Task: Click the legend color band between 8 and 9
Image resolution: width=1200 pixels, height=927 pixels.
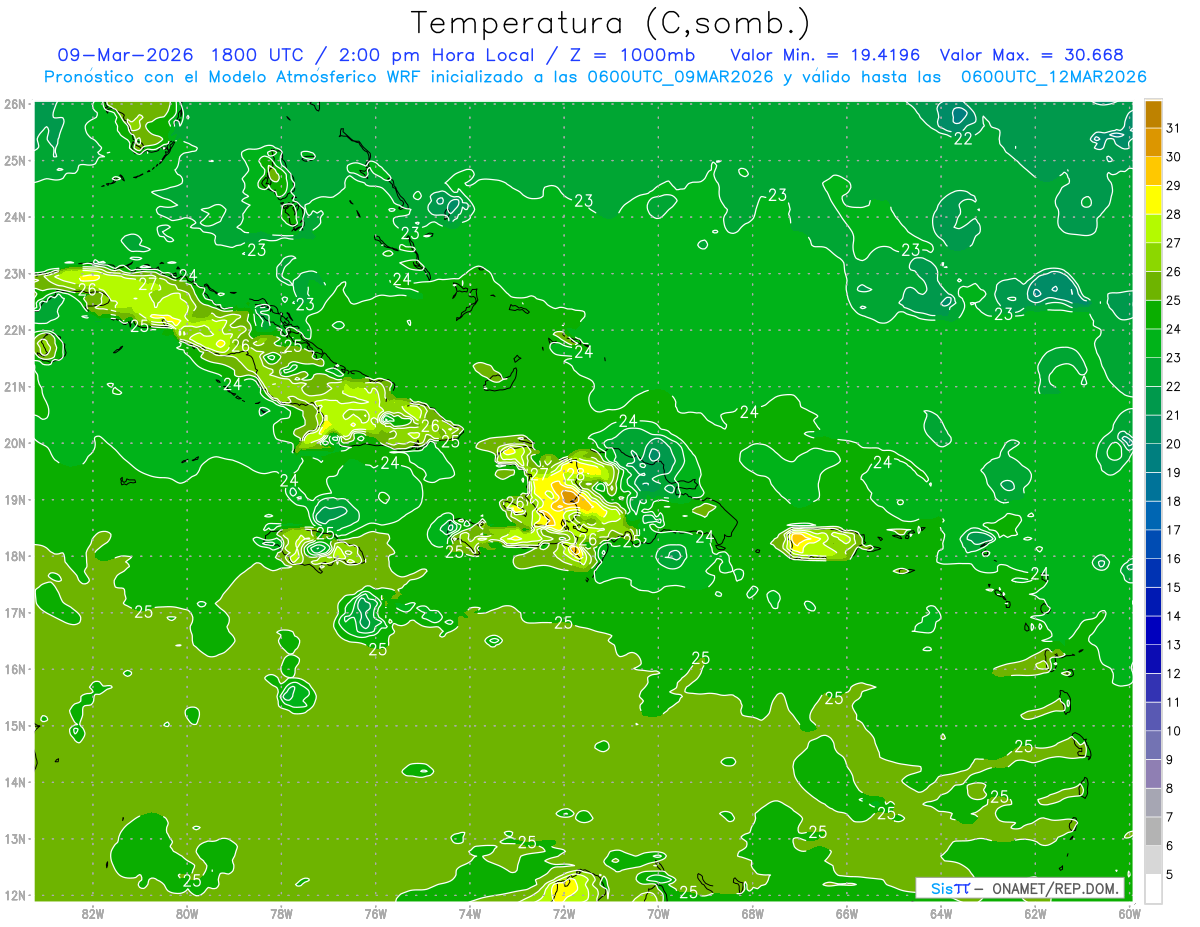Action: point(1153,774)
